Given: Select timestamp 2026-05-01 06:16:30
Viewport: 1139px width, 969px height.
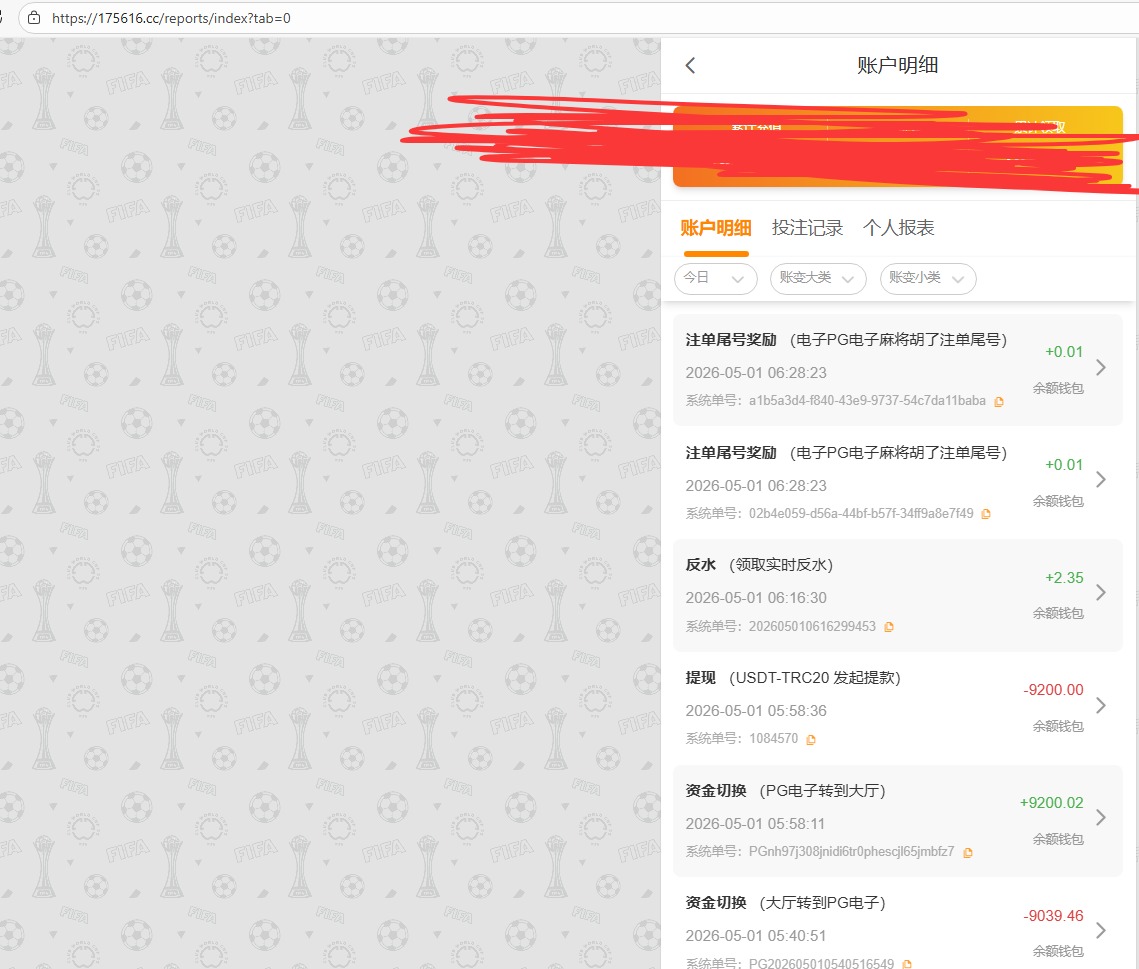Looking at the screenshot, I should pos(756,598).
